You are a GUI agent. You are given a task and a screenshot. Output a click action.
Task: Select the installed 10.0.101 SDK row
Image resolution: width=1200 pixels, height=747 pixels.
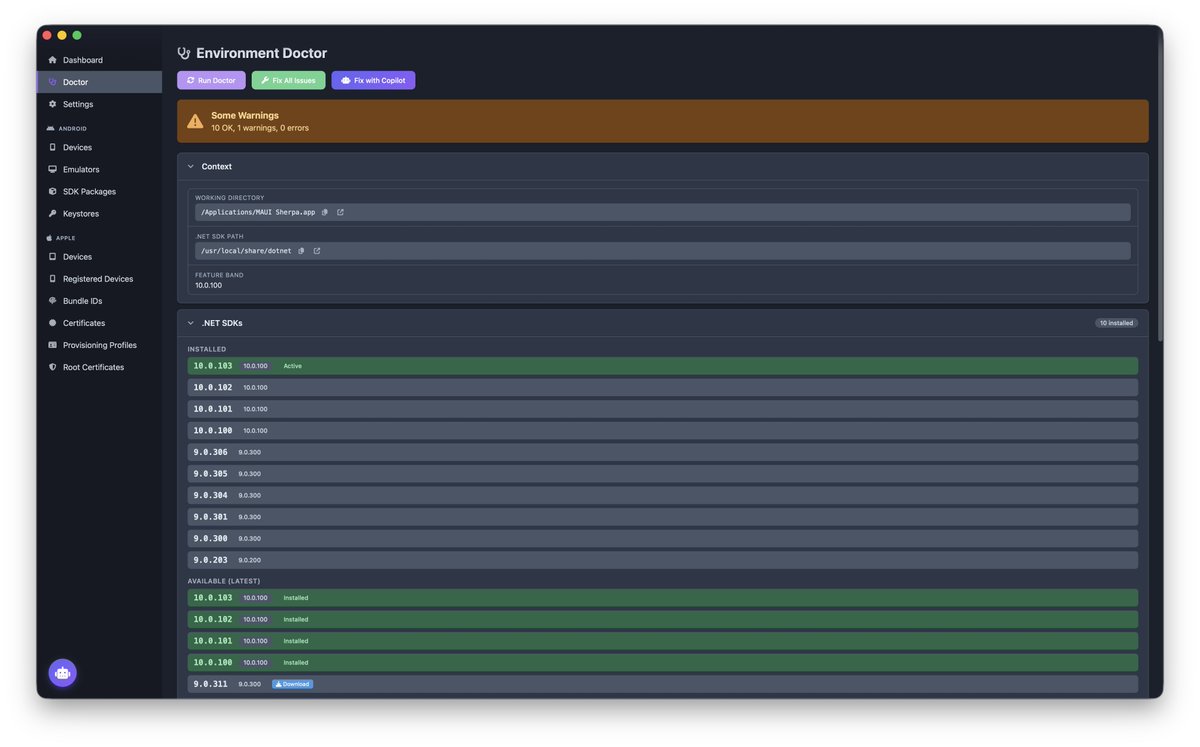662,409
